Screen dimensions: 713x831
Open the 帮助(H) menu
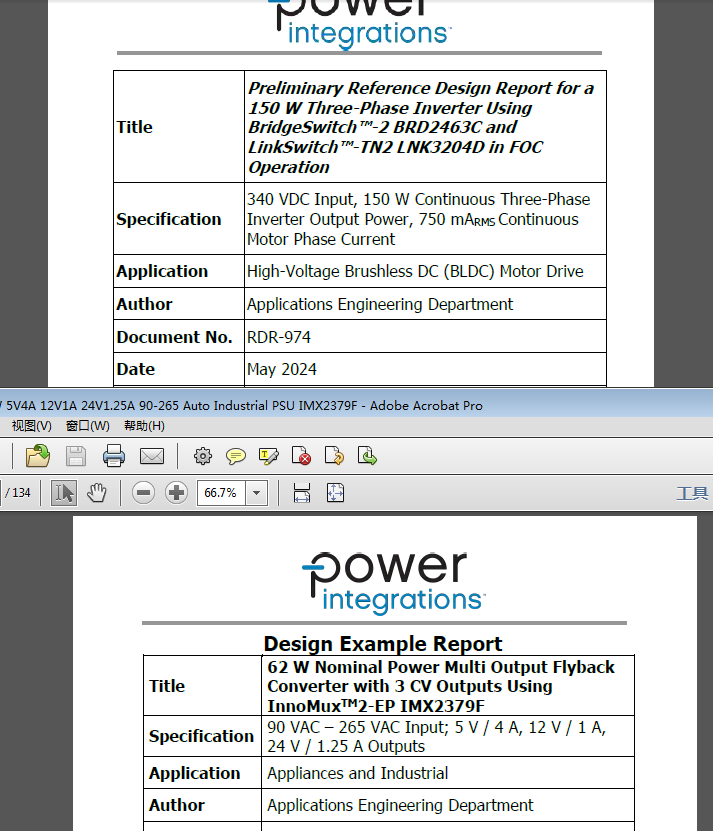pyautogui.click(x=144, y=426)
